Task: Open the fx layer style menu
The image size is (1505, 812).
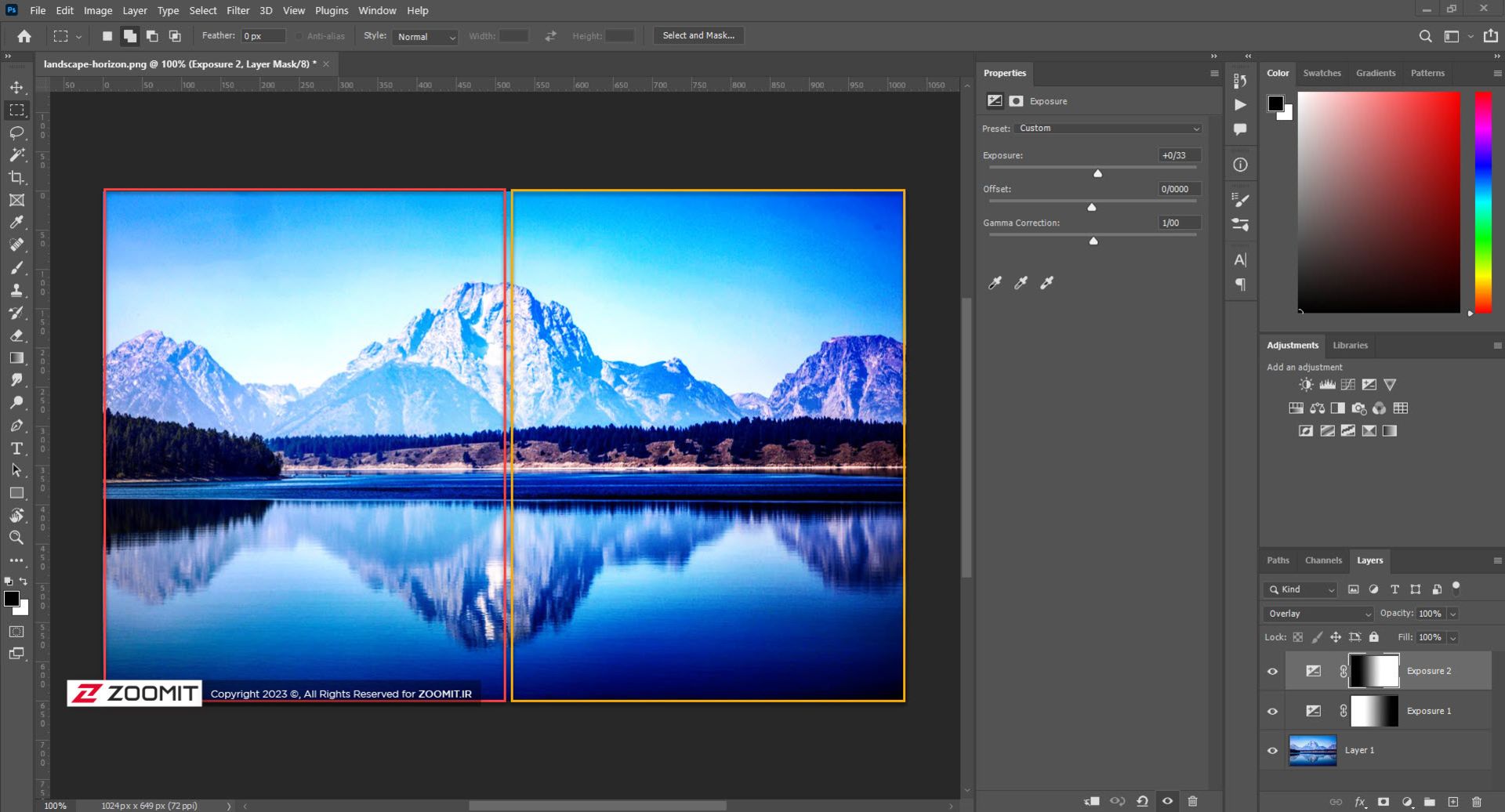Action: point(1358,801)
